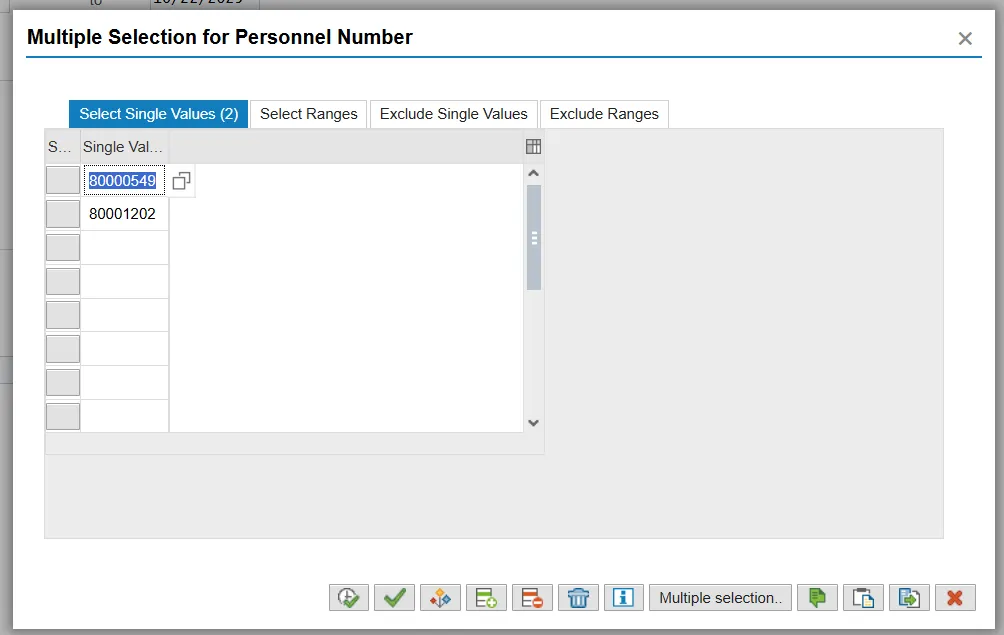
Task: Open the Exclude Single Values tab
Action: (453, 114)
